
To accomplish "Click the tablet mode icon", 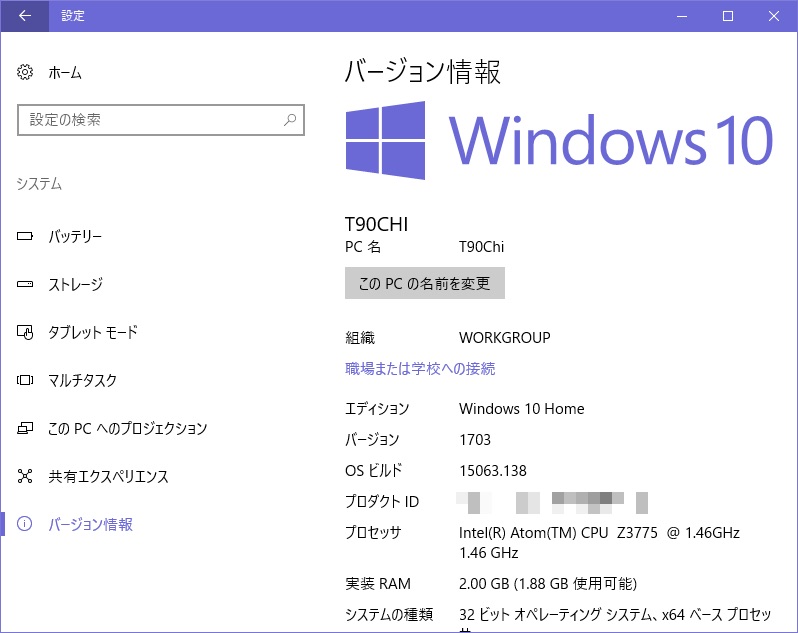I will [25, 332].
